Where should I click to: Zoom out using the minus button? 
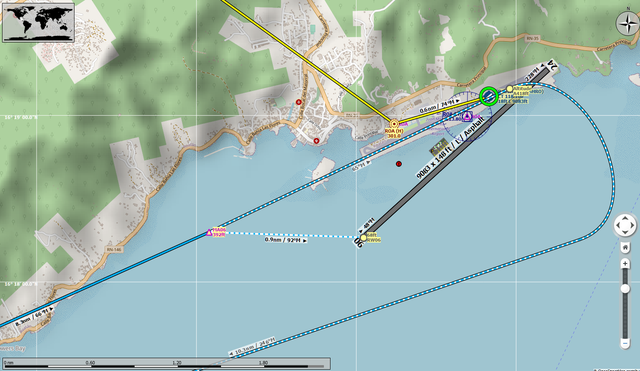pos(625,344)
